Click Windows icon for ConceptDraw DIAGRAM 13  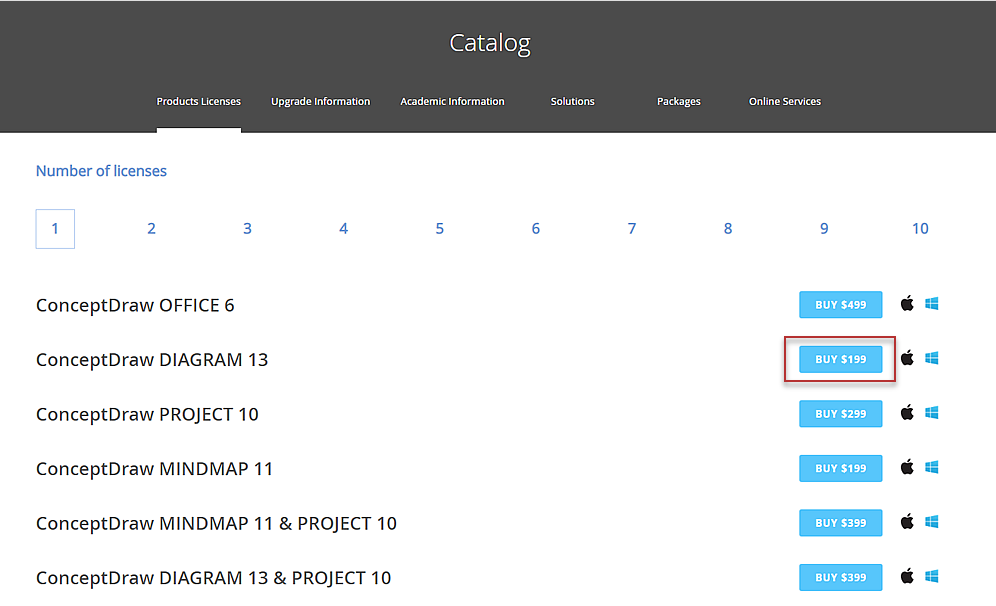pyautogui.click(x=931, y=357)
